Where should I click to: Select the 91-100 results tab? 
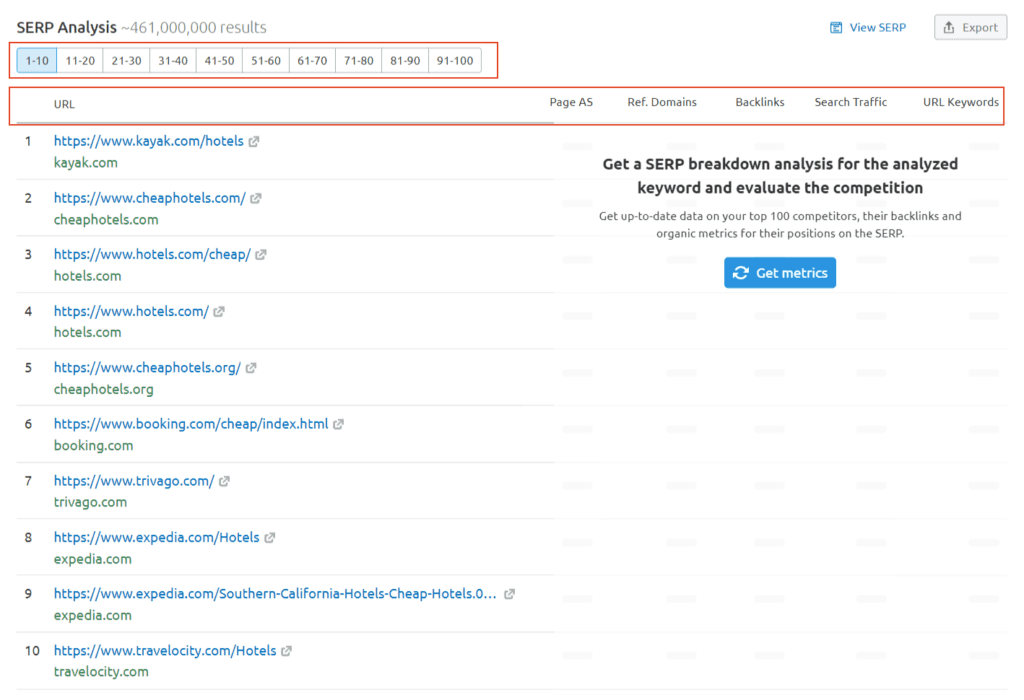tap(455, 61)
